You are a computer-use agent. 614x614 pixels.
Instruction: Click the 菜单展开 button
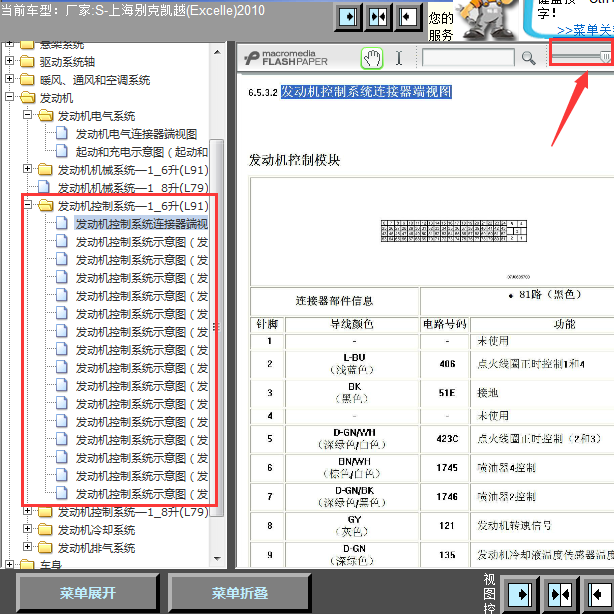88,593
